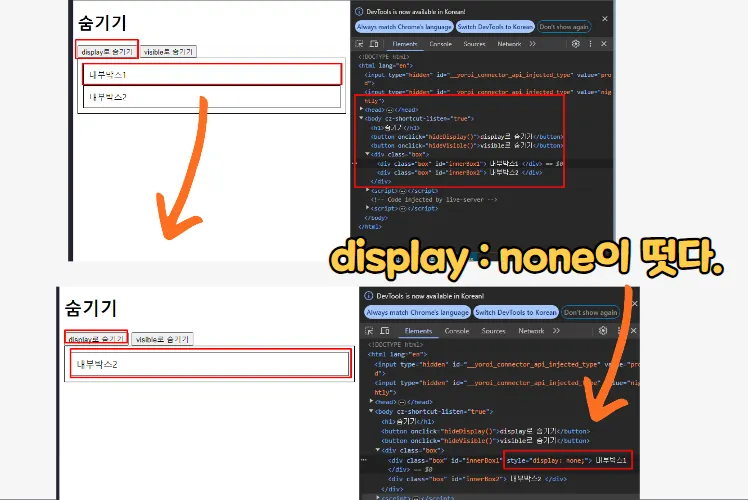
Task: Collapse the body node in top DevTools tree
Action: coord(361,118)
